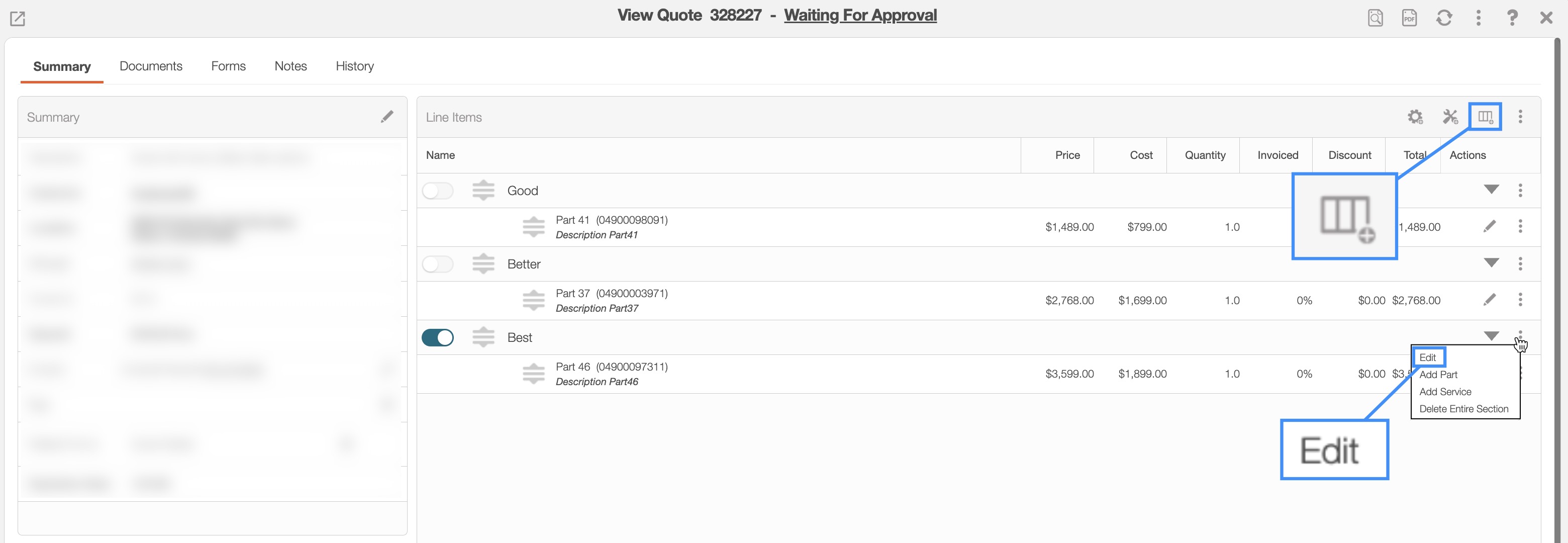Switch to the Documents tab

click(x=151, y=66)
